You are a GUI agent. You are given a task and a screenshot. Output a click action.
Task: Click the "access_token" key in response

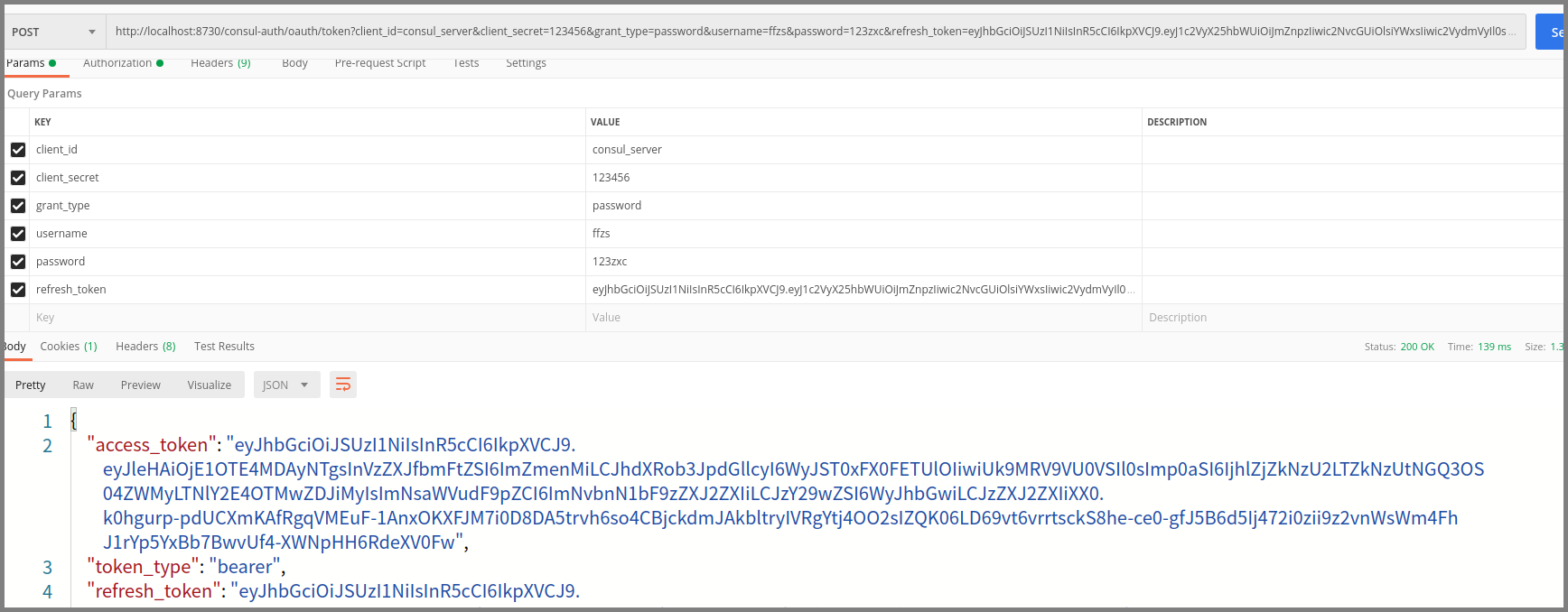(x=152, y=445)
